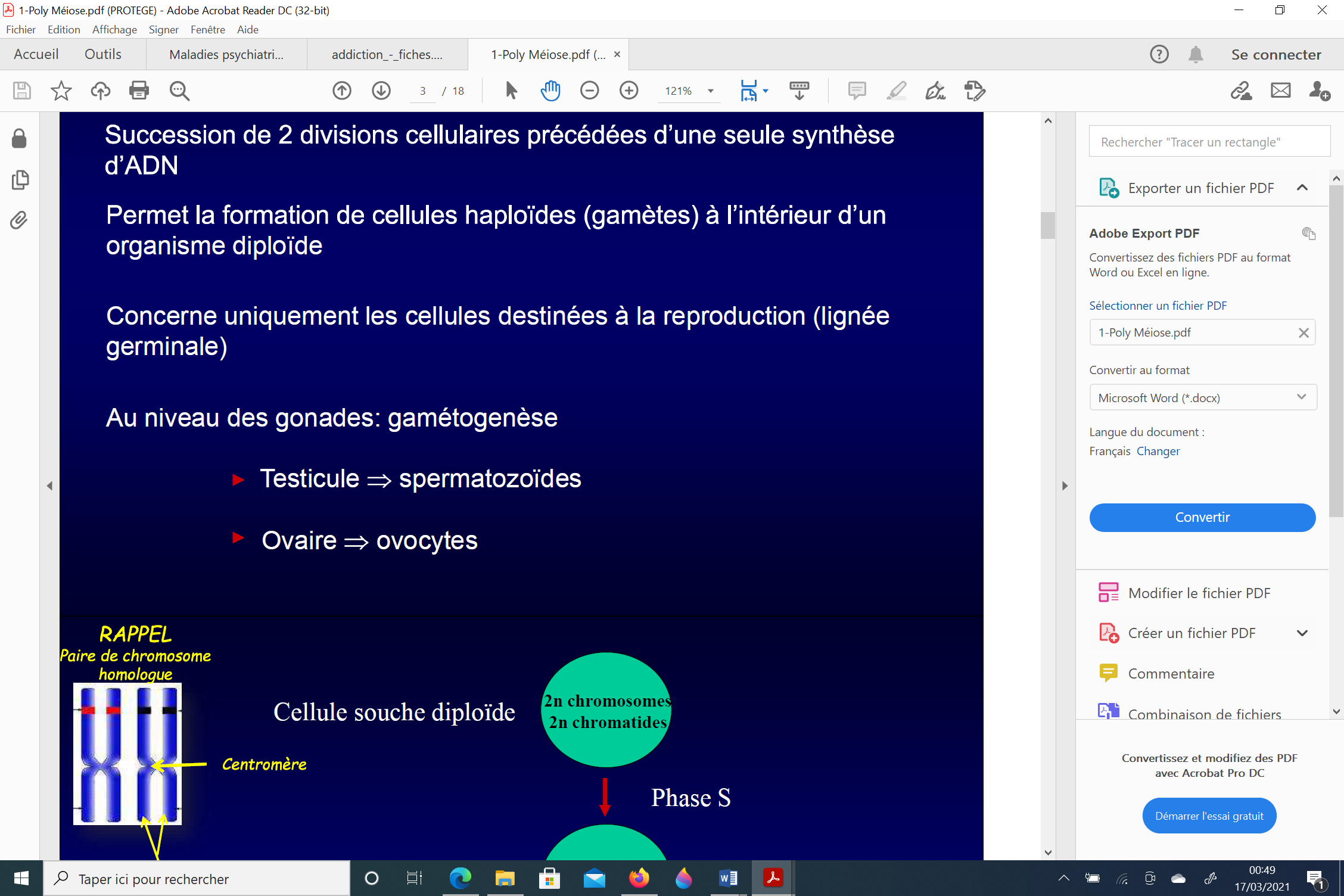This screenshot has width=1344, height=896.
Task: Select the arrow selection tool
Action: (x=511, y=91)
